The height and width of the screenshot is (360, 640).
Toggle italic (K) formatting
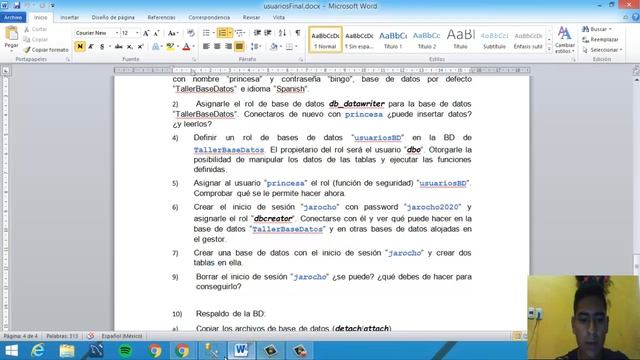pyautogui.click(x=91, y=47)
